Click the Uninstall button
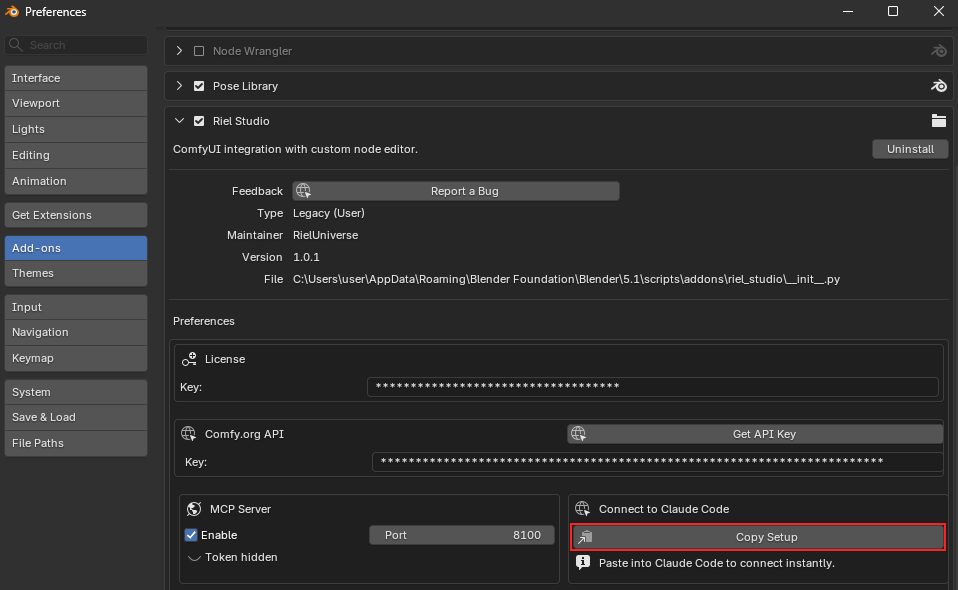This screenshot has width=958, height=590. coord(910,149)
